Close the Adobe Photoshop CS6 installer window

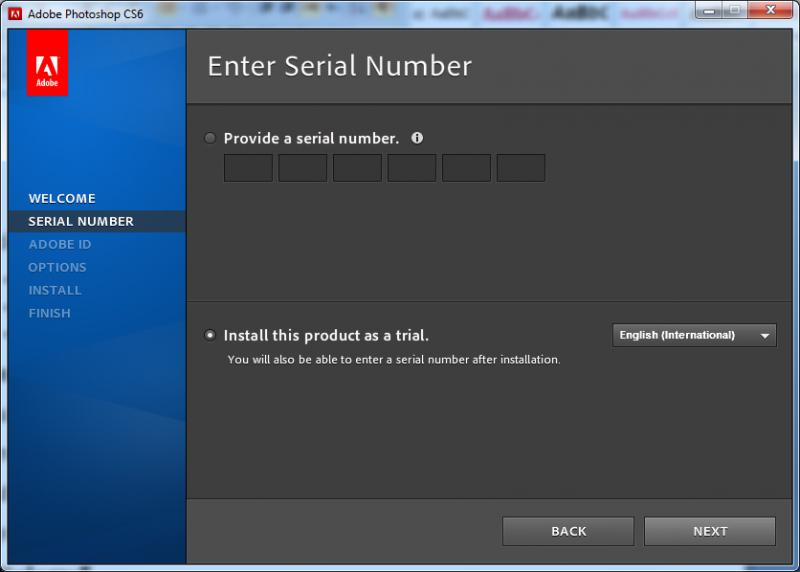pos(770,10)
